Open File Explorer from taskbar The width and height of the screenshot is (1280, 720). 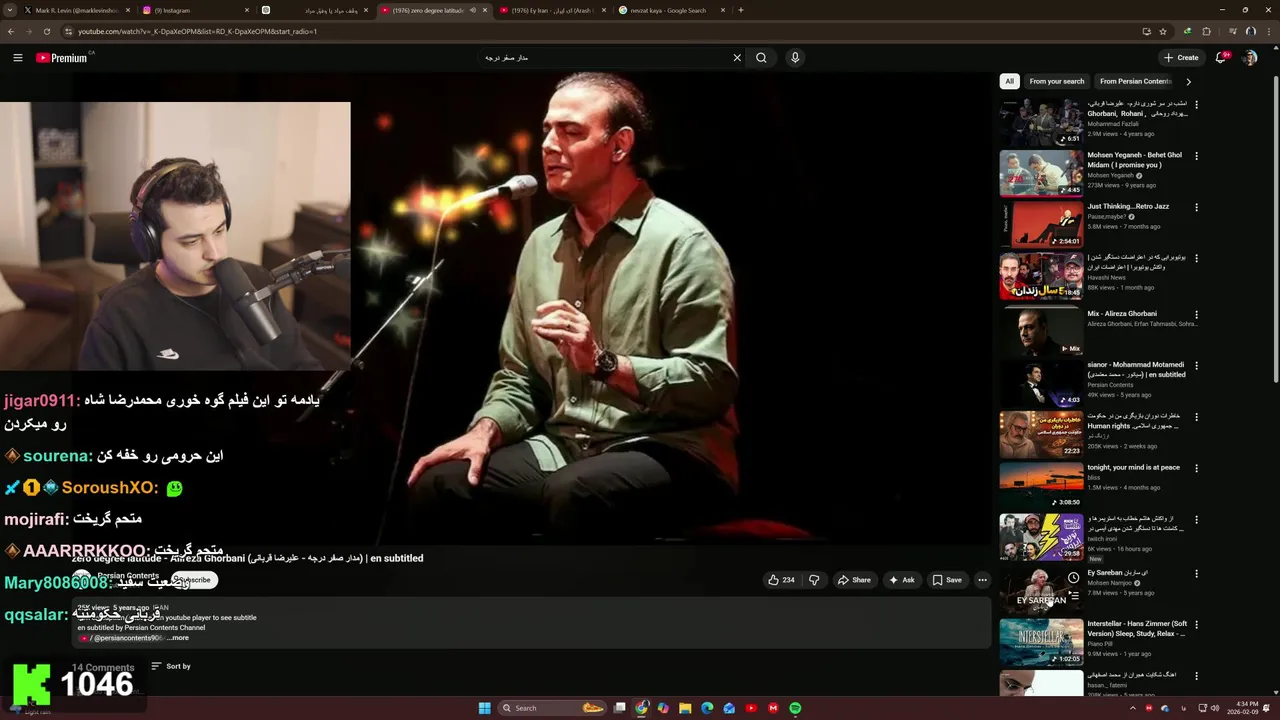pyautogui.click(x=685, y=708)
